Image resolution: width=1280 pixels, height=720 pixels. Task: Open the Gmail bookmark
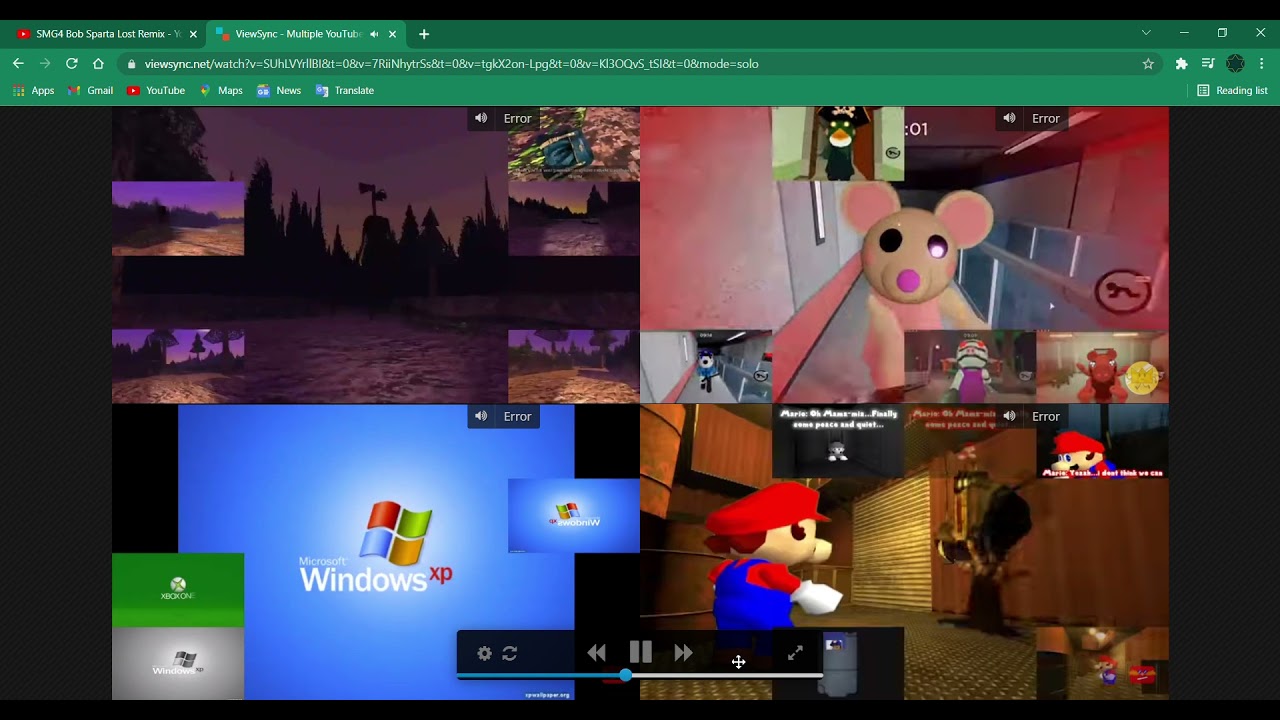(90, 90)
